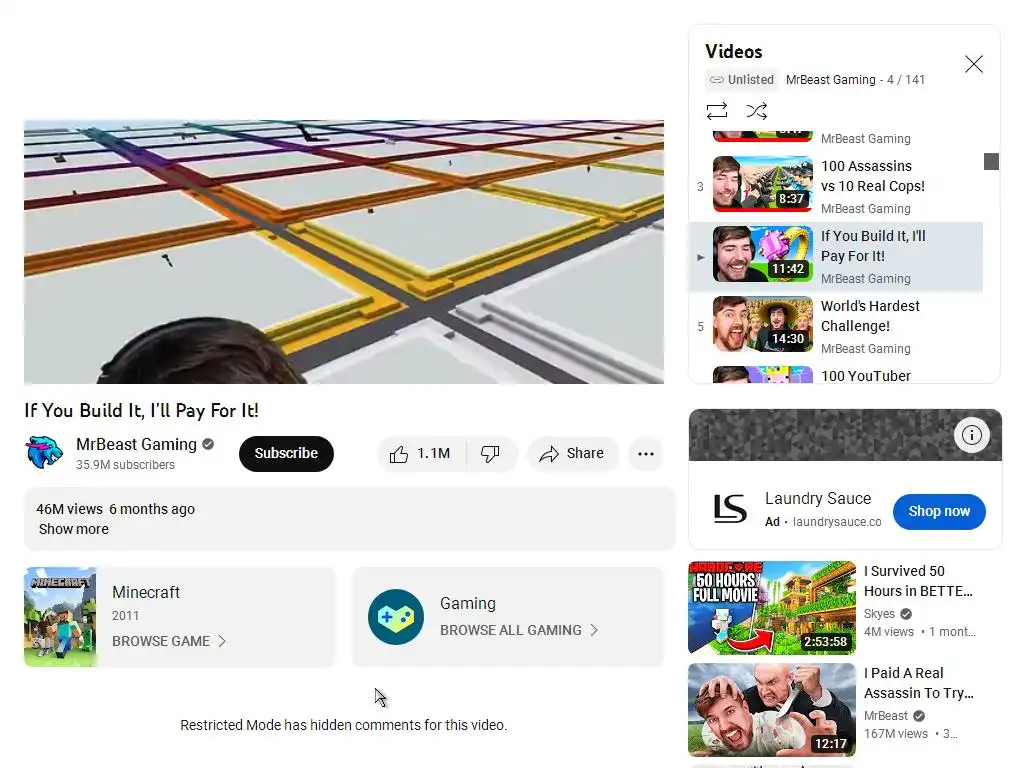Click the Minecraft game cover image
The height and width of the screenshot is (768, 1024).
[x=61, y=617]
